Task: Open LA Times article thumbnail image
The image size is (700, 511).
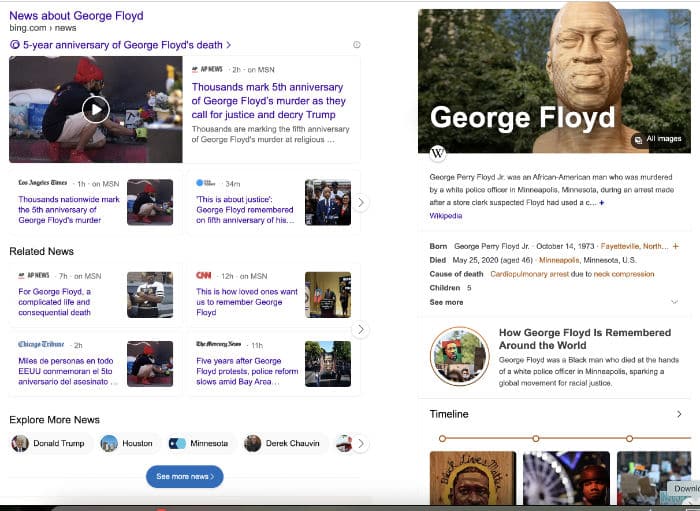Action: [x=150, y=202]
